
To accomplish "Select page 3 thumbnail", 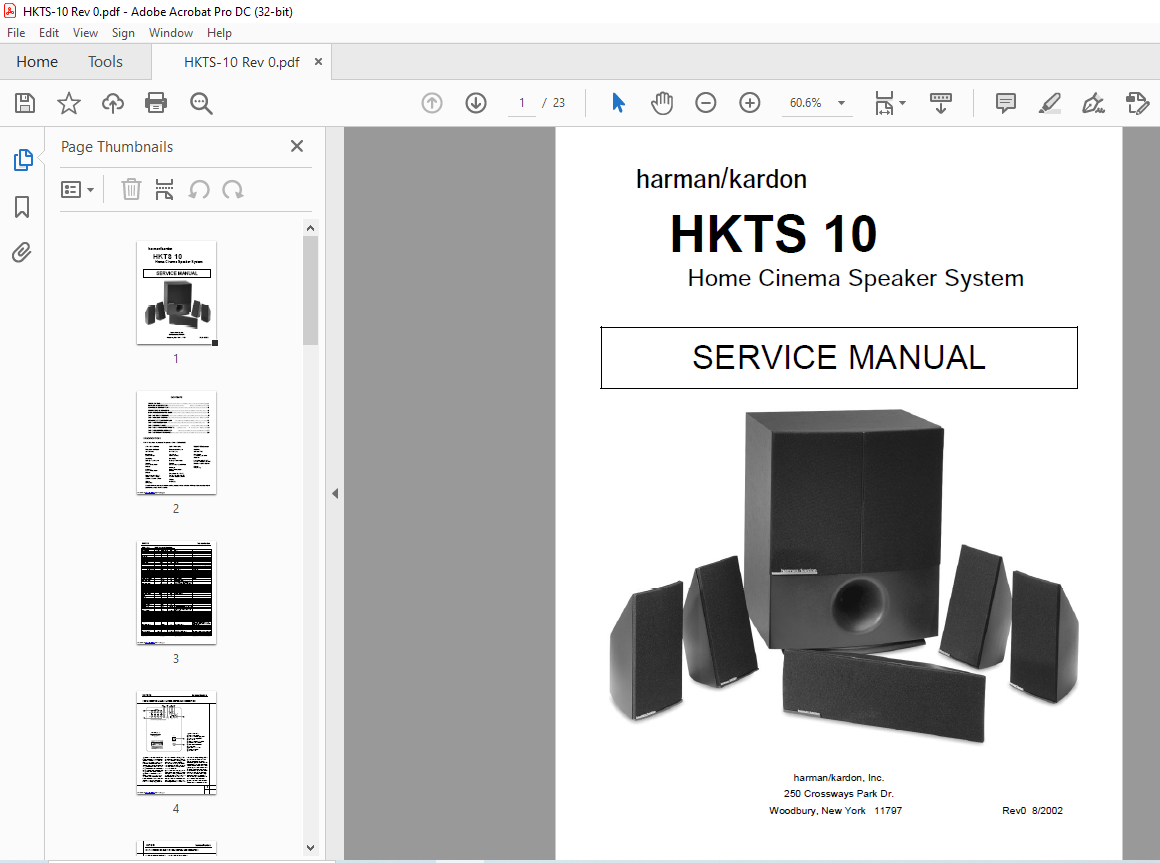I will tap(176, 592).
